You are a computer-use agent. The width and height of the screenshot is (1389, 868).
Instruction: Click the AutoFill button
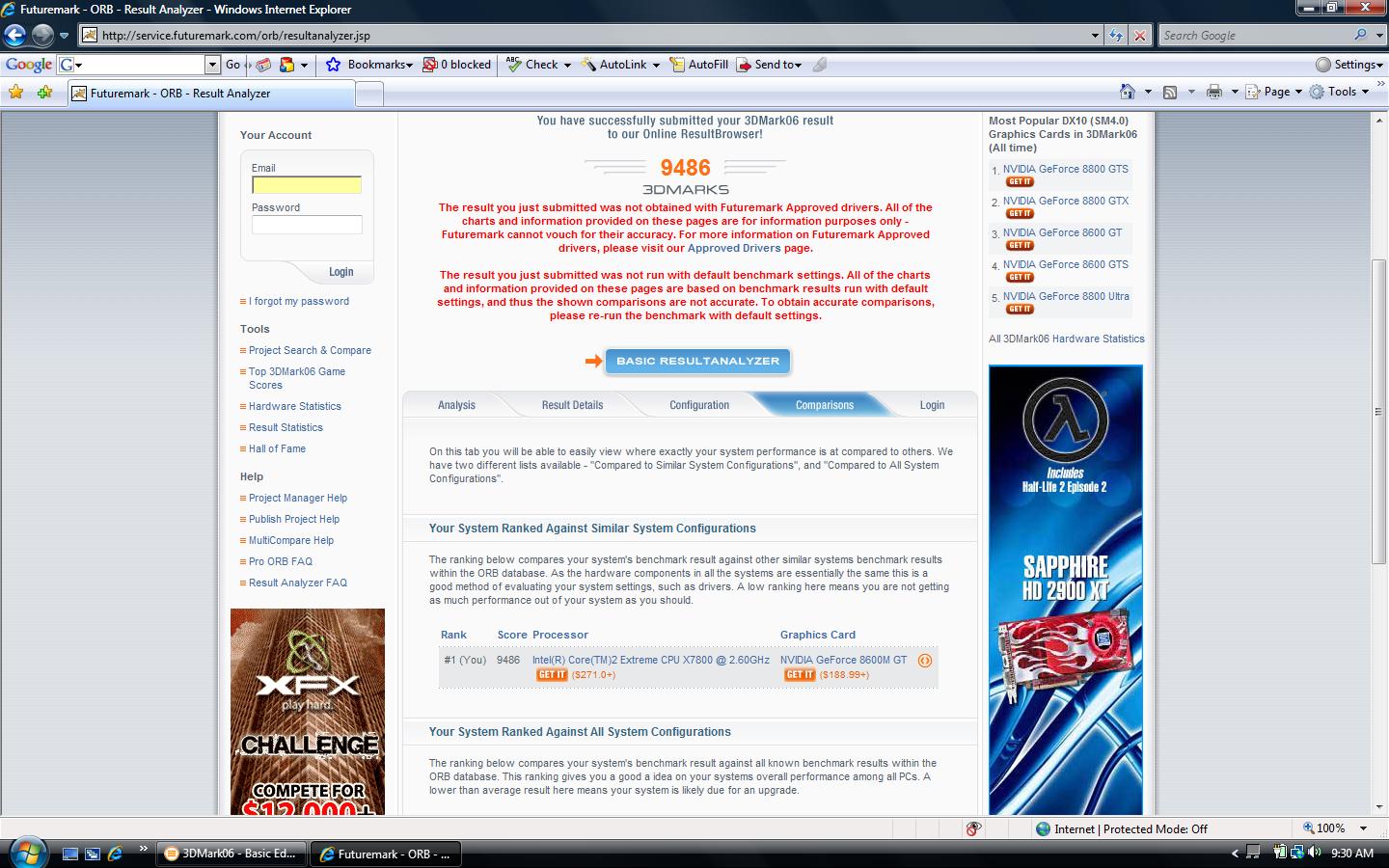coord(699,65)
